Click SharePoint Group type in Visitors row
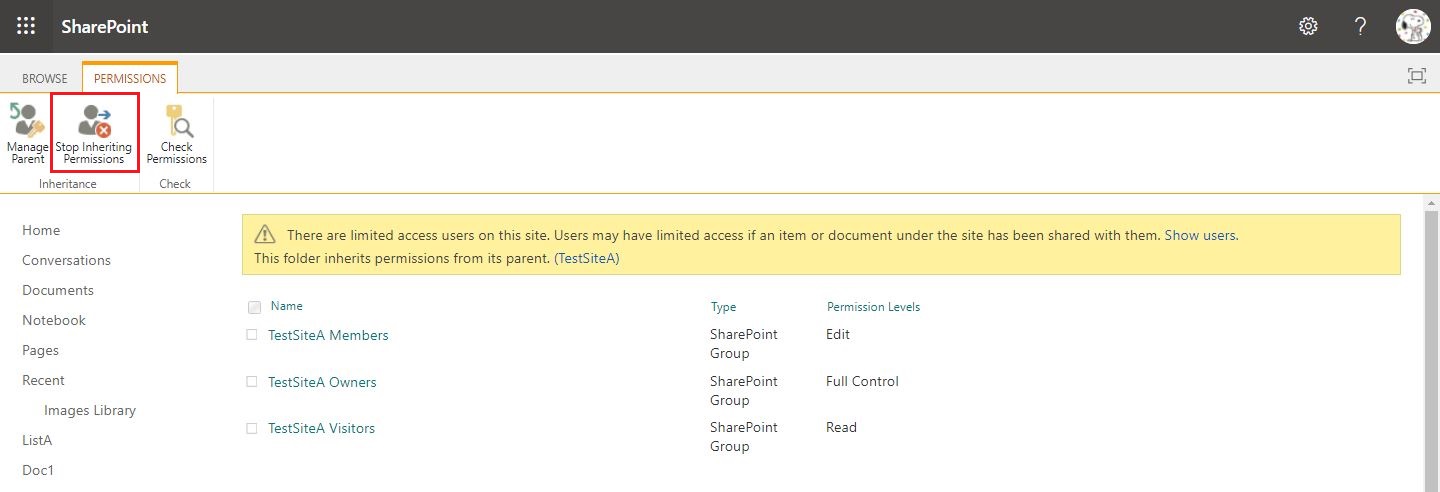 point(744,437)
